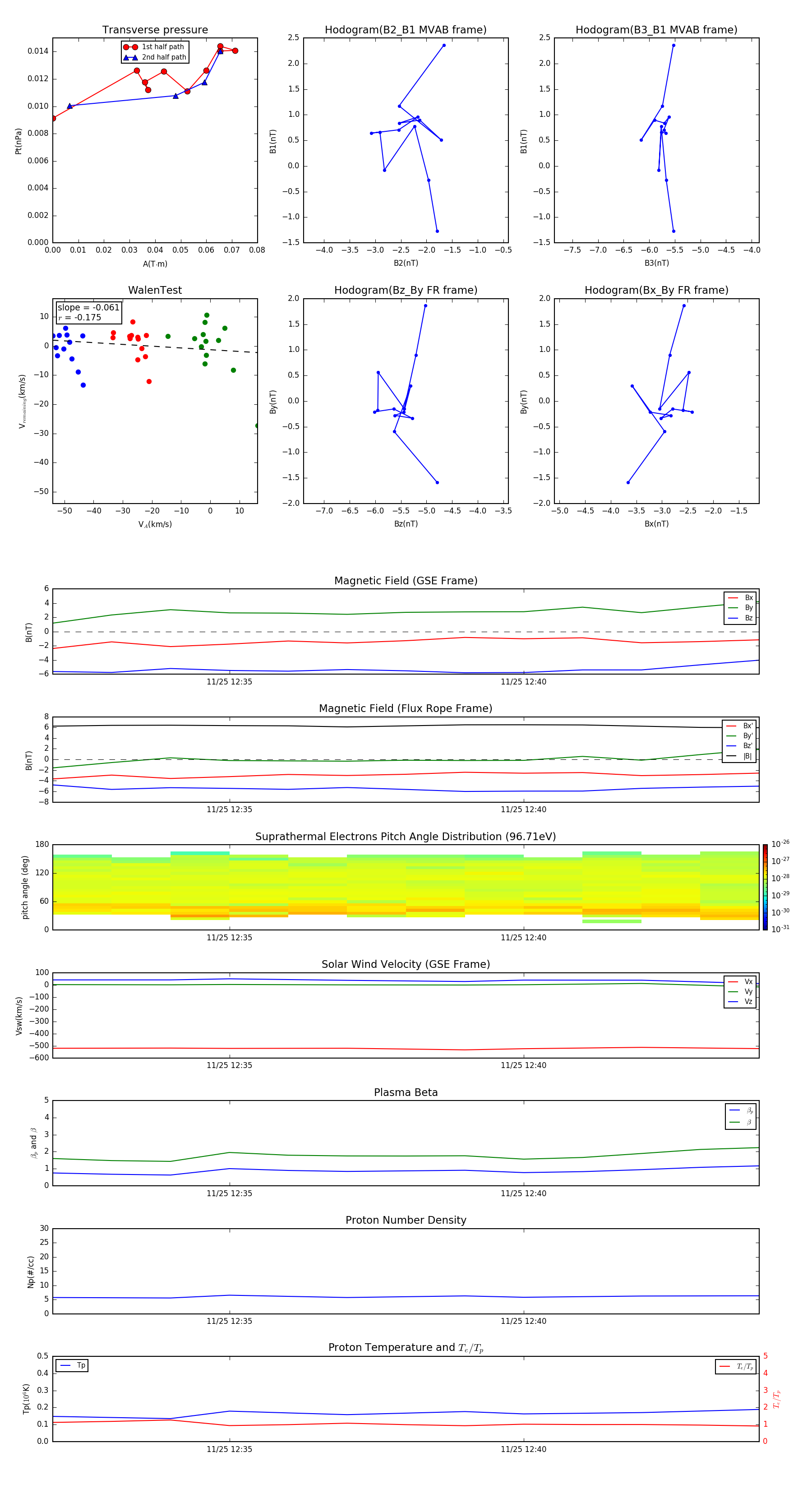Click the Vx legend entry
812x1489 pixels.
(740, 981)
